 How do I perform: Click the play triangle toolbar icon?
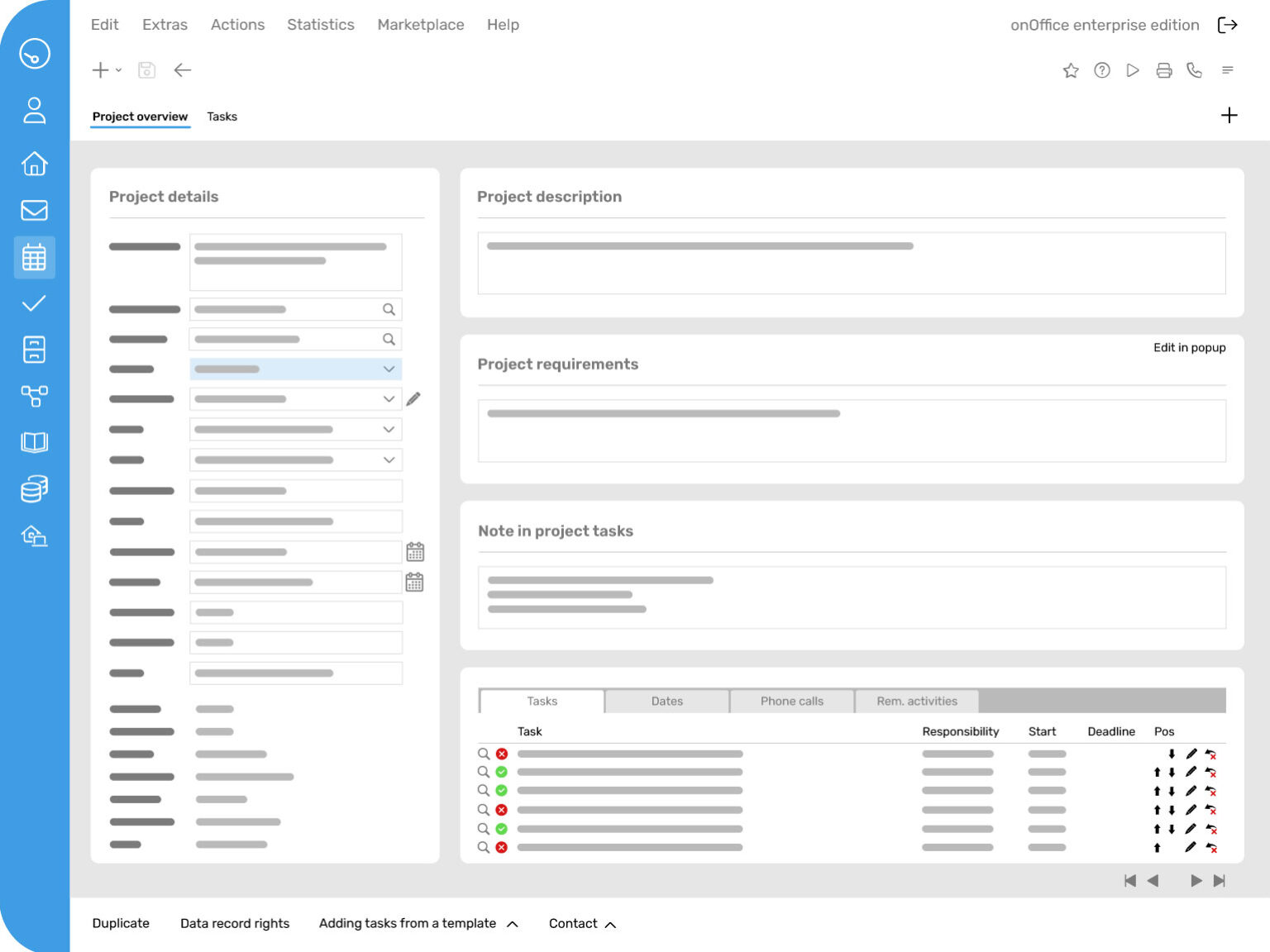[1133, 70]
